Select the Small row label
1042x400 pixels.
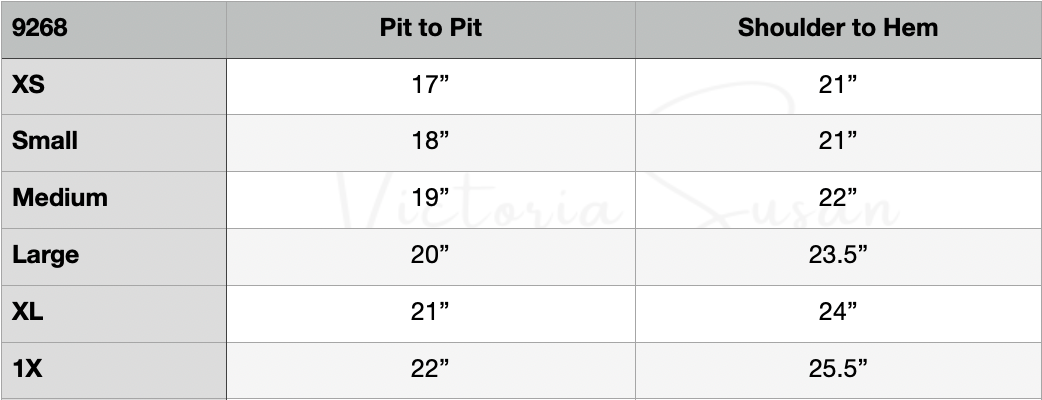point(45,141)
